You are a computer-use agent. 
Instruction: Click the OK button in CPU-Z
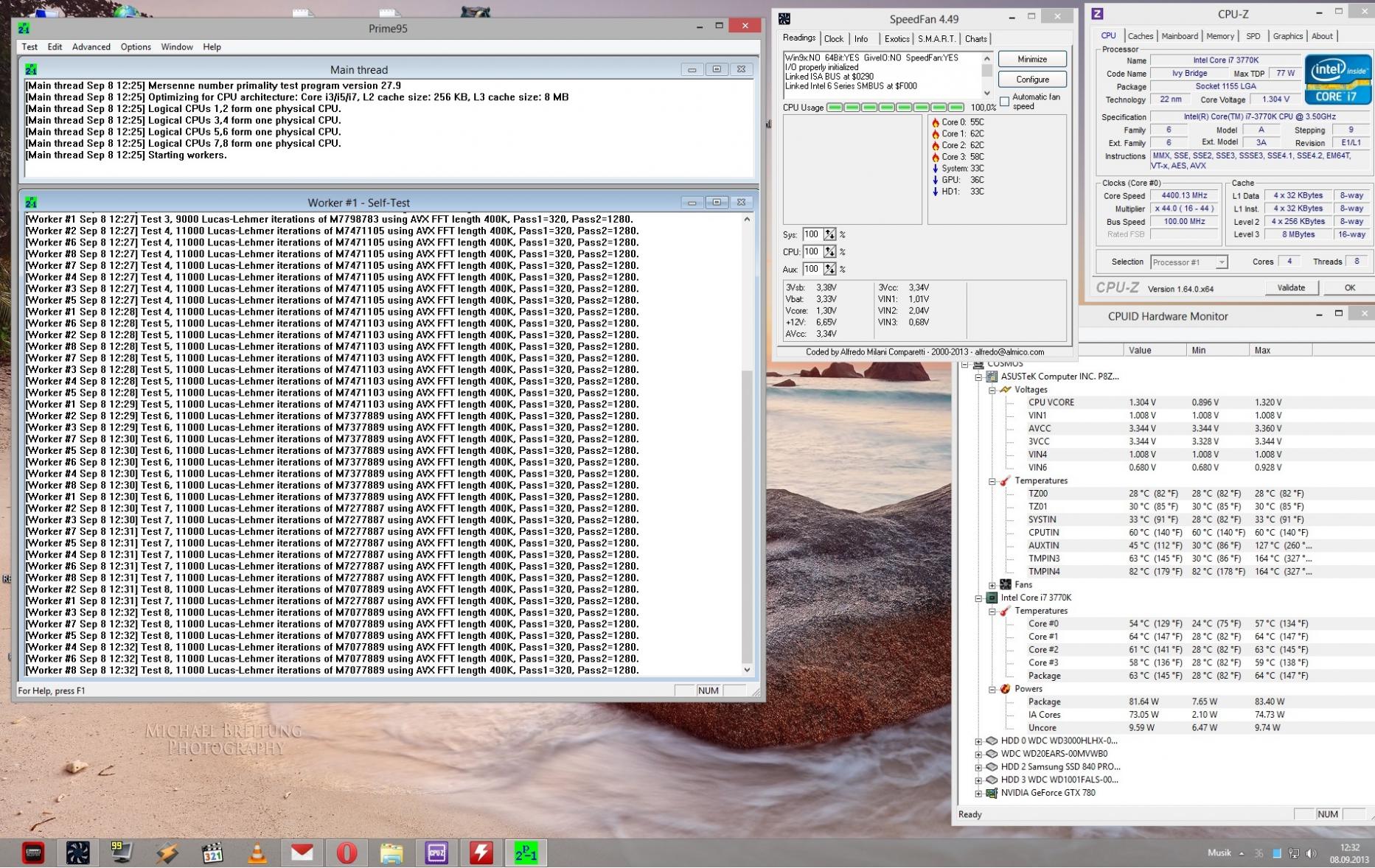[1349, 288]
